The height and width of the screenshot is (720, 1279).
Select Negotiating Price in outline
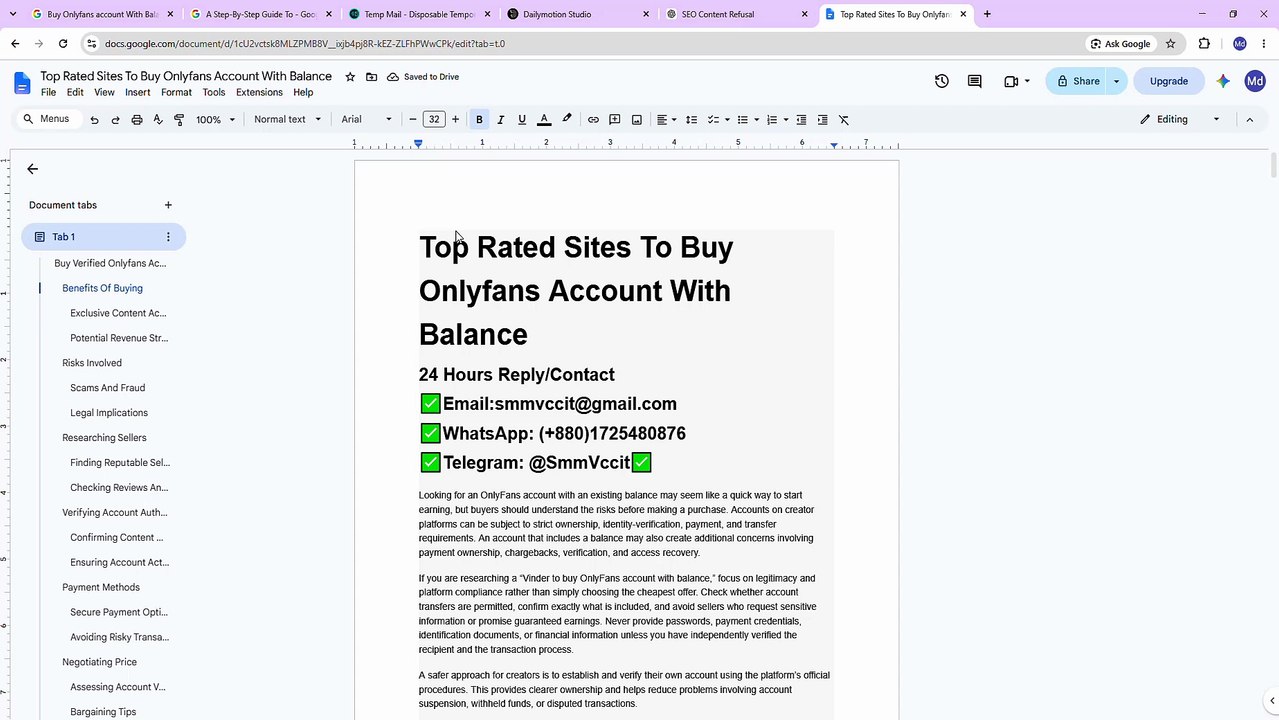99,662
